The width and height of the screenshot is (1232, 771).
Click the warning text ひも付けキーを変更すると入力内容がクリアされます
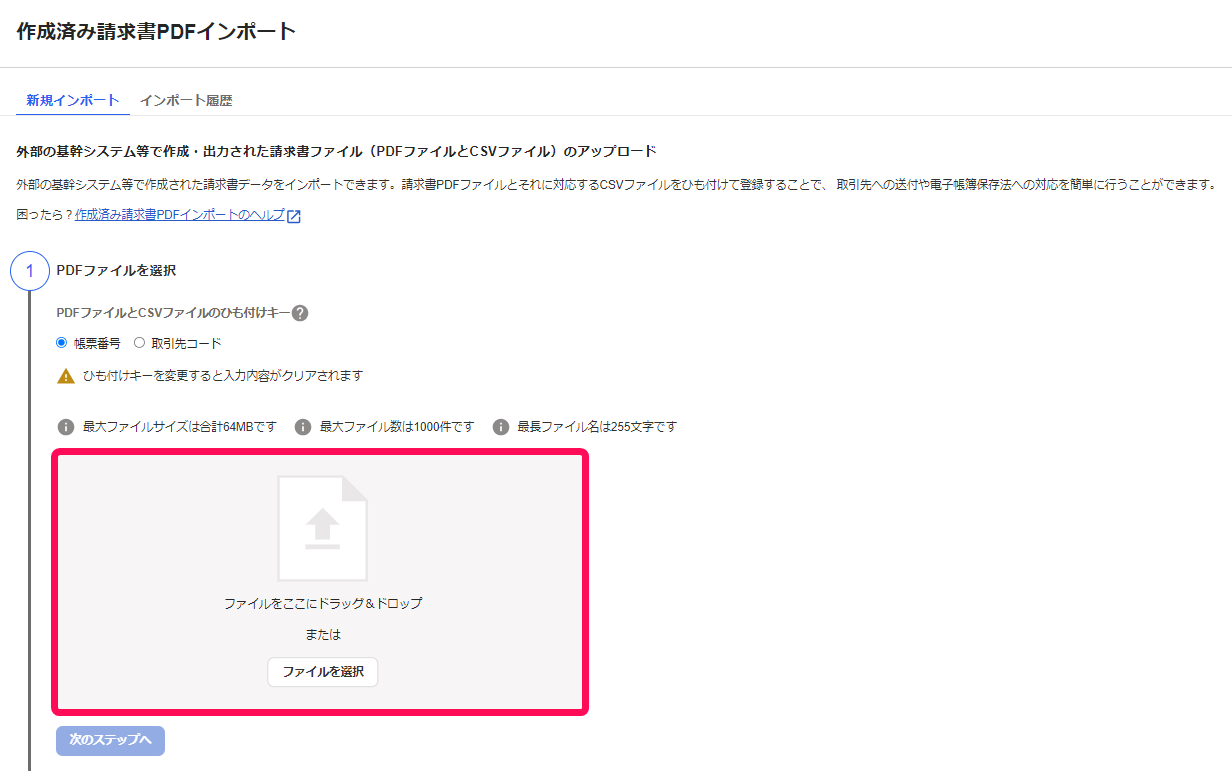point(223,376)
